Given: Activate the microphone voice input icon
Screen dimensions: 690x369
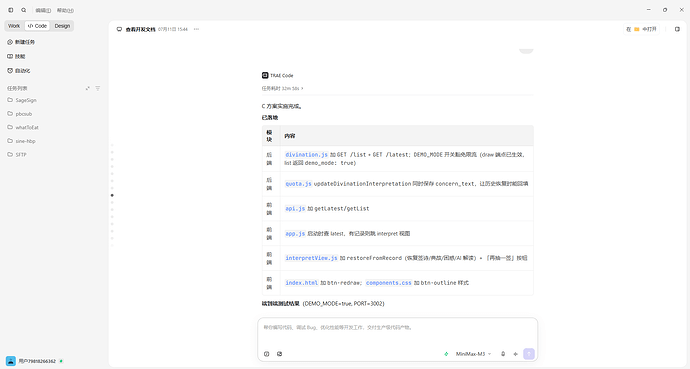Looking at the screenshot, I should click(503, 354).
